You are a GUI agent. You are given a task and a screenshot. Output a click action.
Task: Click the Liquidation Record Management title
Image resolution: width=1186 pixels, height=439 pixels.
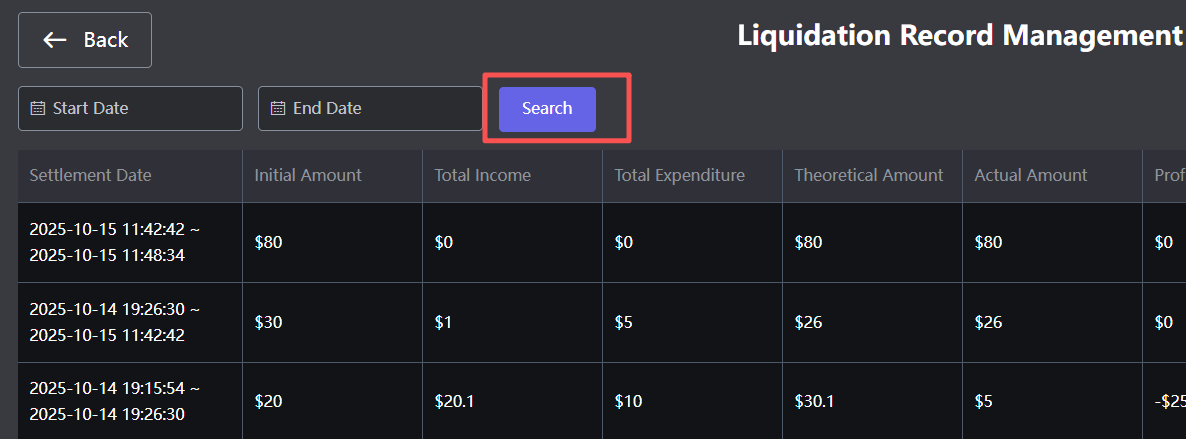point(959,36)
